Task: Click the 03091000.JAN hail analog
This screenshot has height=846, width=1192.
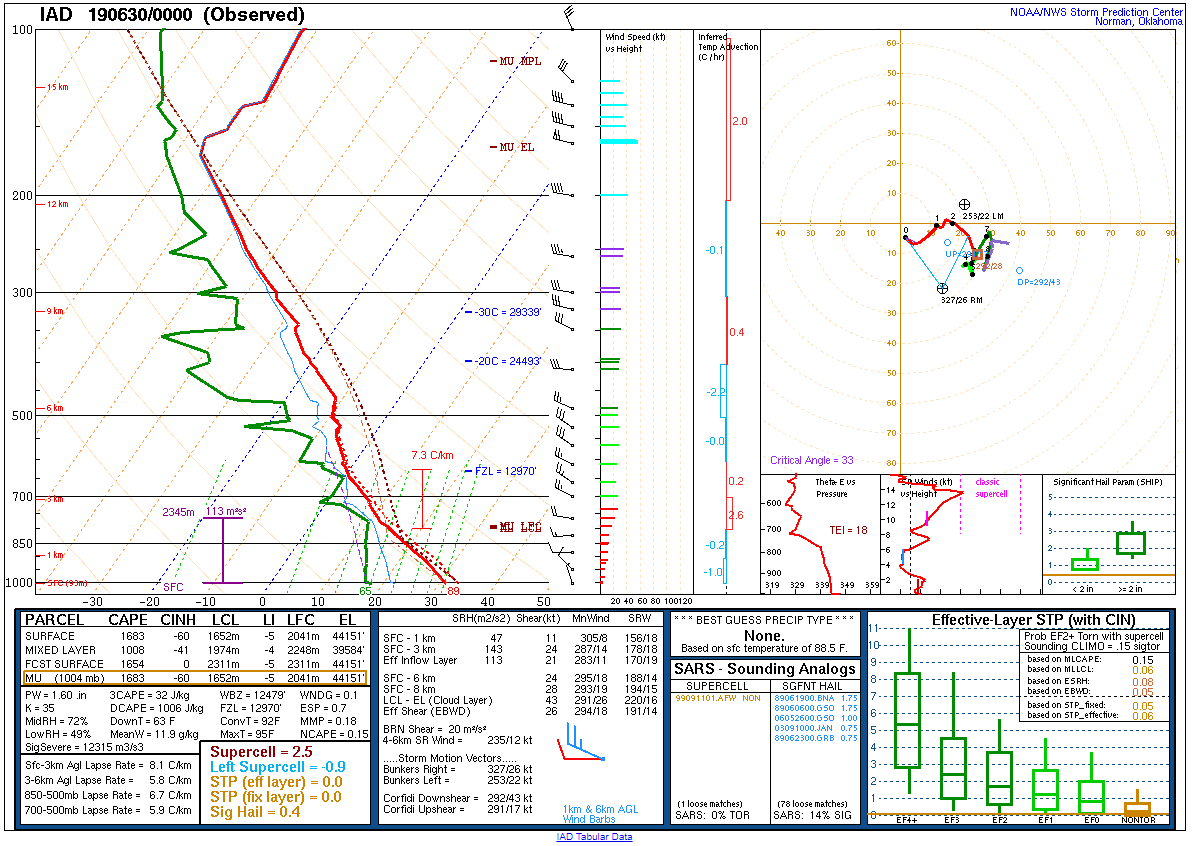Action: tap(816, 727)
